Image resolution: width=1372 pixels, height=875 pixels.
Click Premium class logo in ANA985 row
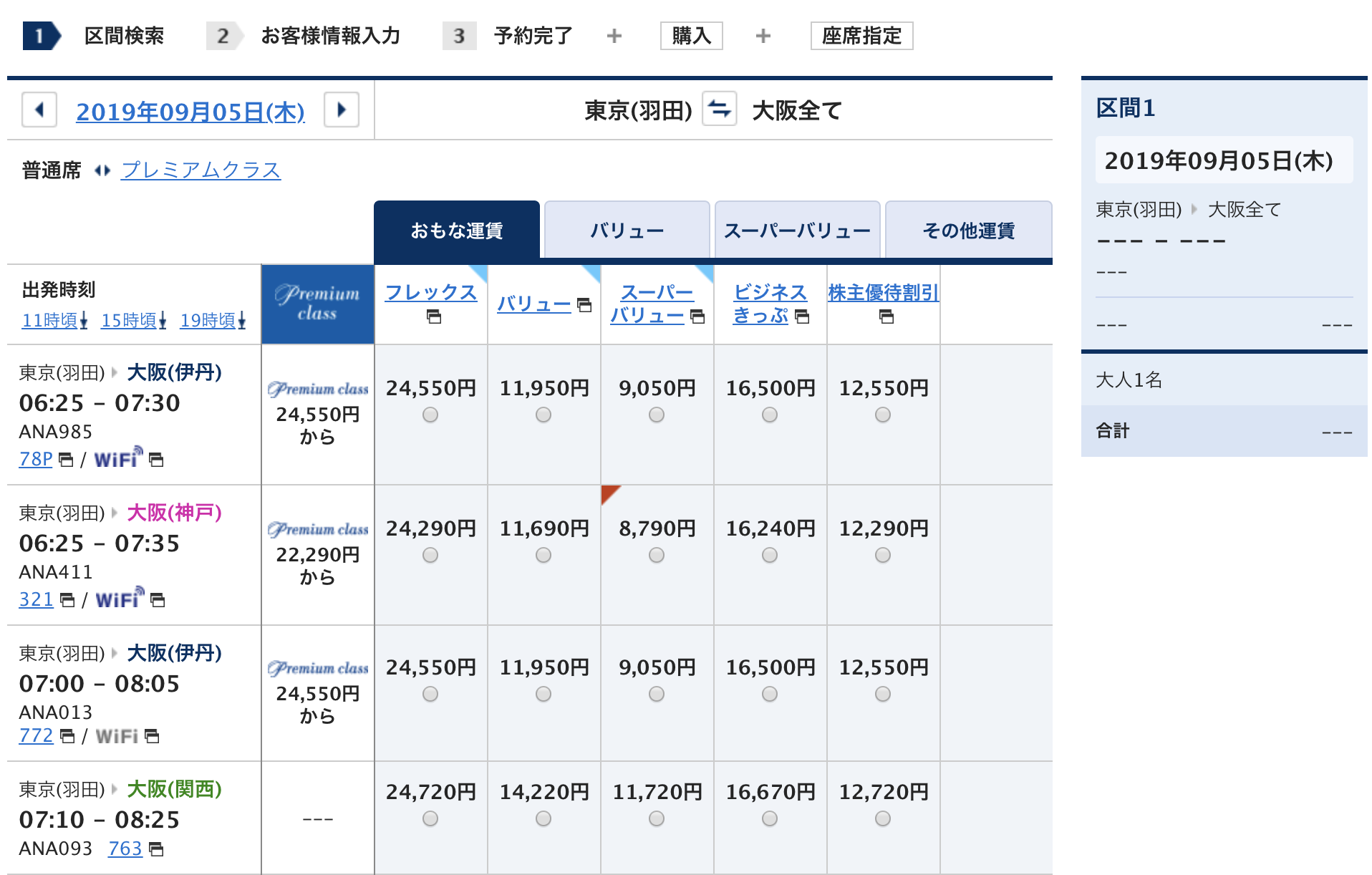pos(318,389)
